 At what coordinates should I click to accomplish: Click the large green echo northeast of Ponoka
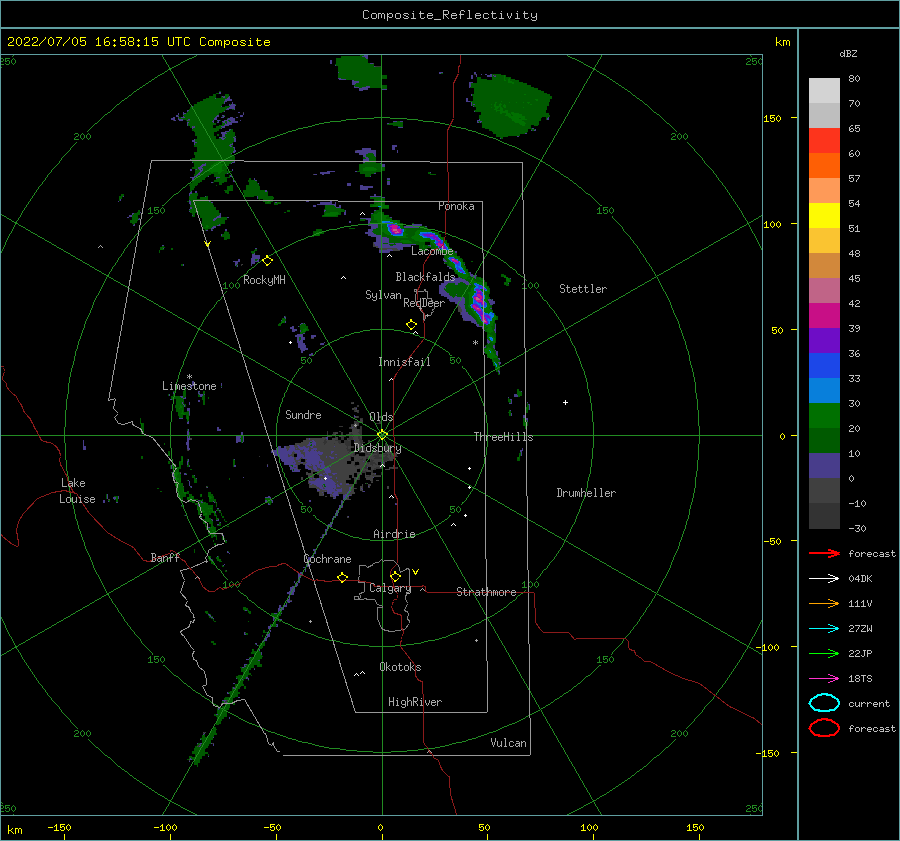[x=510, y=106]
